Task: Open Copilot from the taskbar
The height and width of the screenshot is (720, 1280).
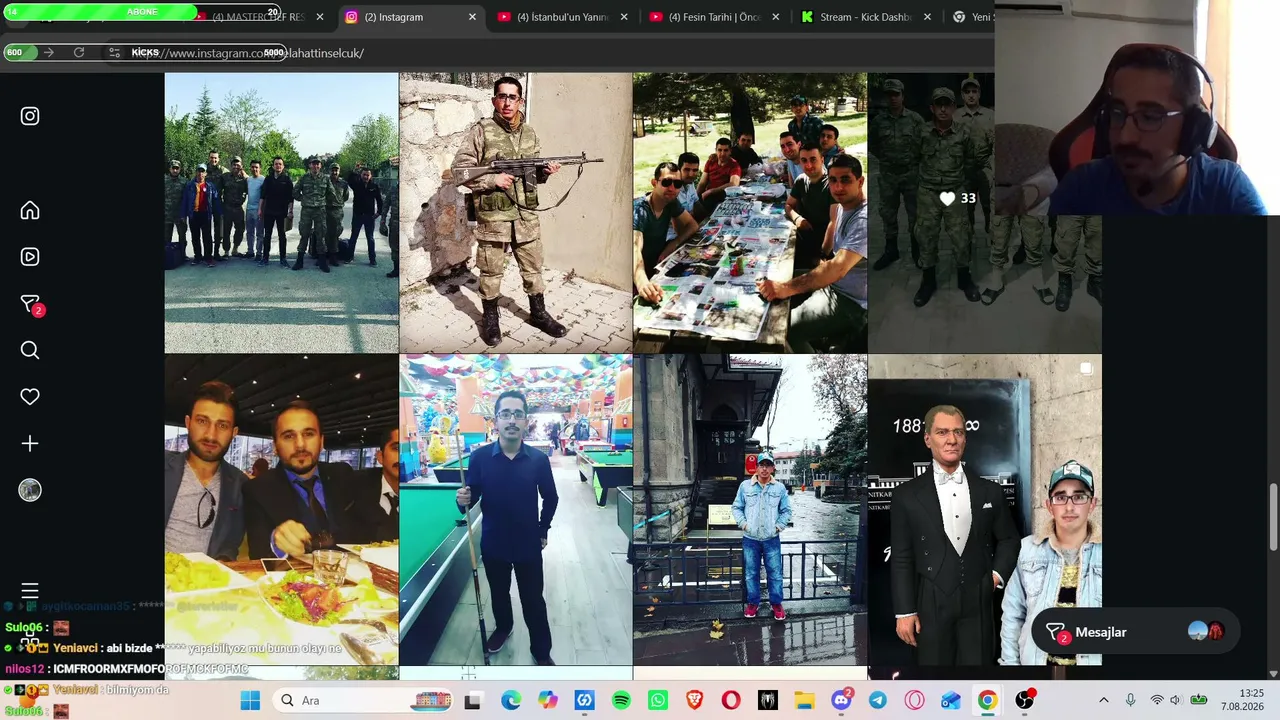Action: [547, 700]
